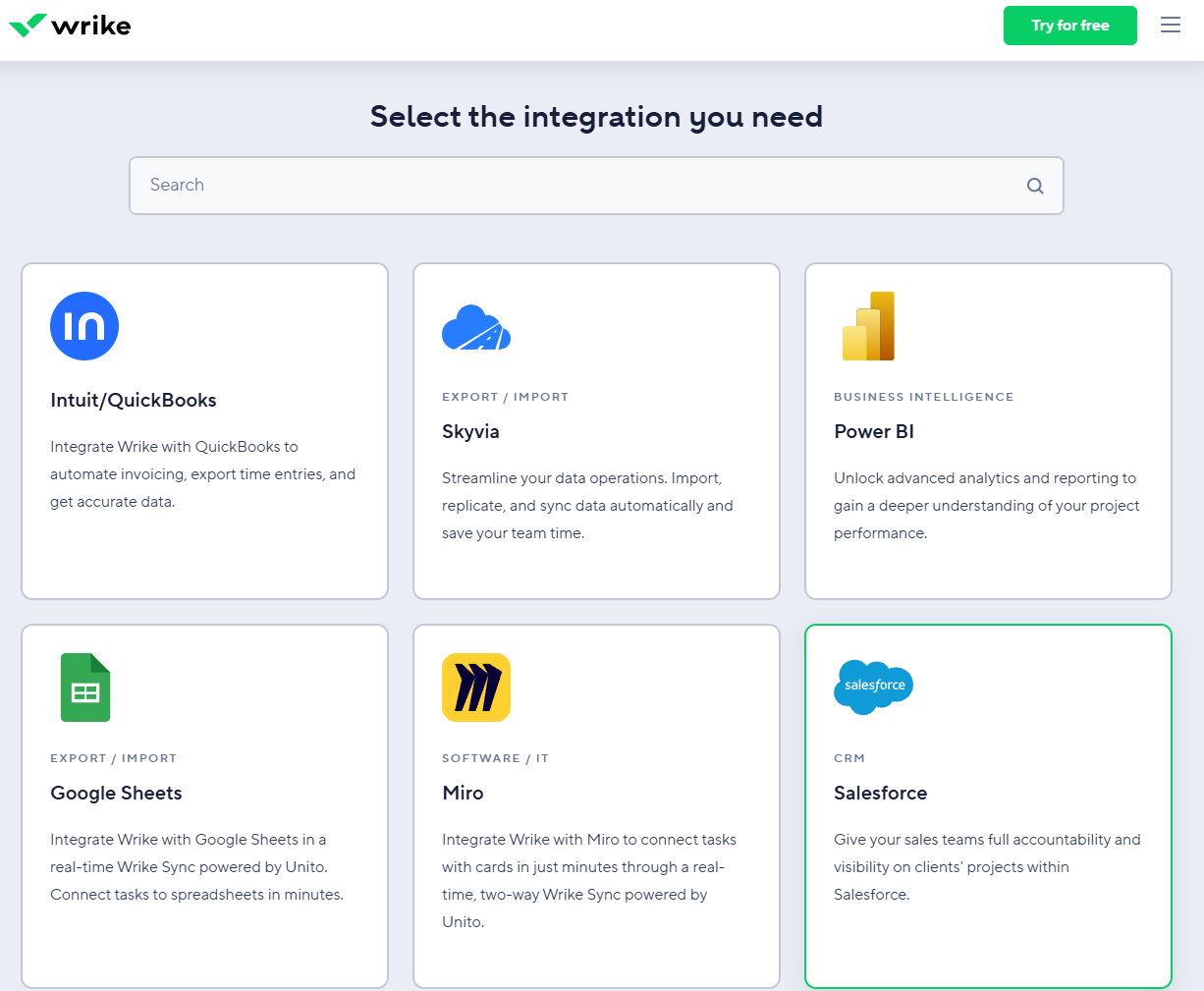Screen dimensions: 1204x991
Task: Focus the integration Search field
Action: click(596, 186)
